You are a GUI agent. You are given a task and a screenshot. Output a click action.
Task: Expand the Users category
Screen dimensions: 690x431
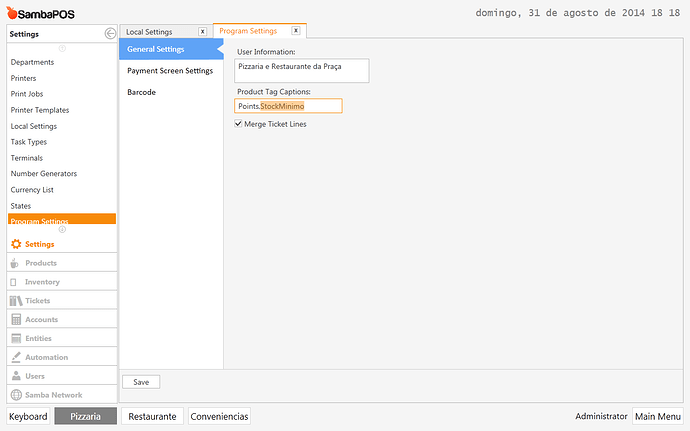[62, 376]
